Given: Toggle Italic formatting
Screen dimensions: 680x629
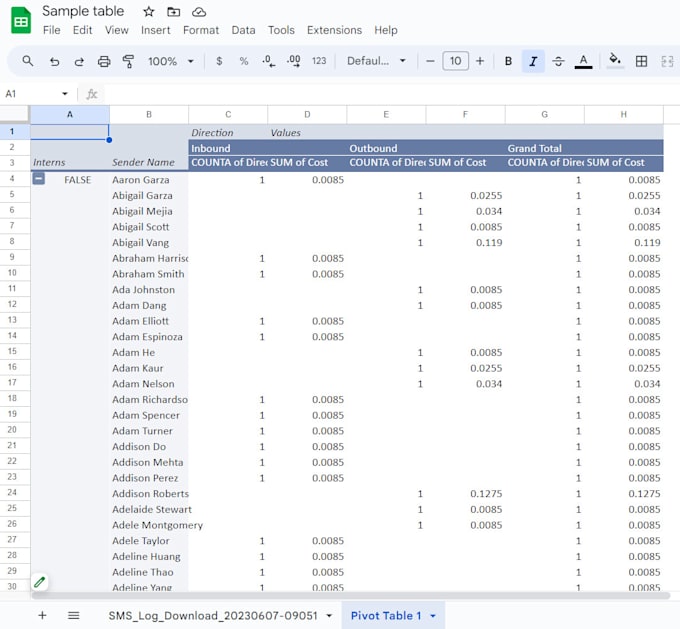Looking at the screenshot, I should (x=533, y=61).
